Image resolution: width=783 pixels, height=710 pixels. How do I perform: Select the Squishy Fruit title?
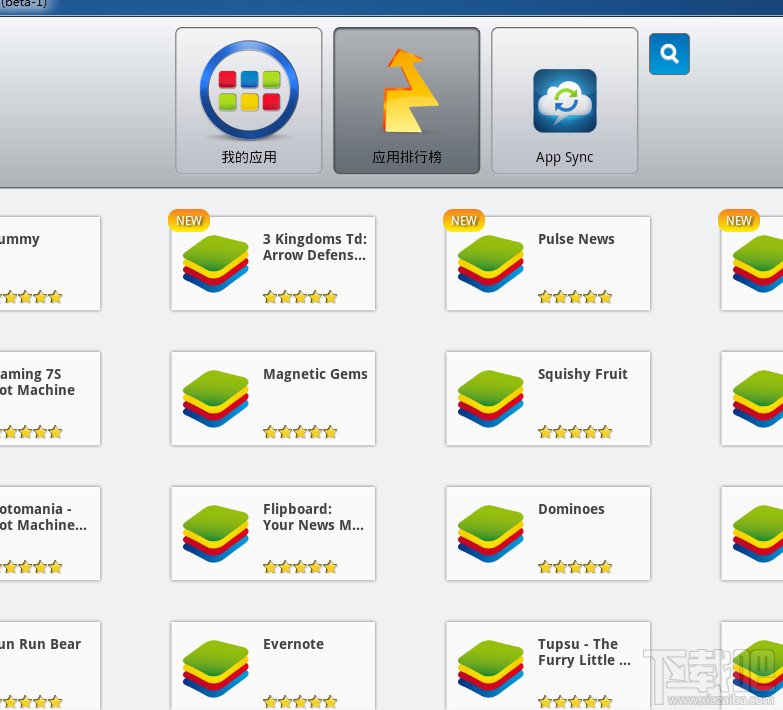pos(582,374)
